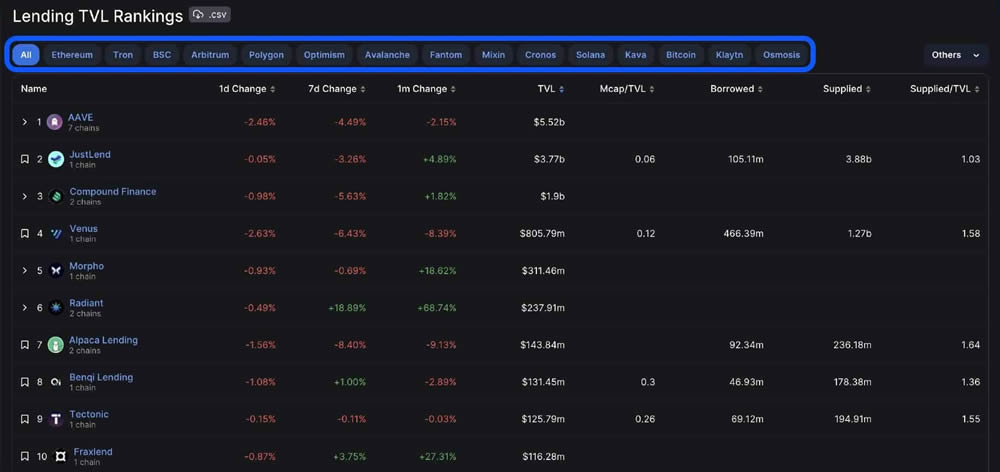Screen dimensions: 1000x472
Task: Click the Venus protocol logo icon
Action: click(x=55, y=233)
